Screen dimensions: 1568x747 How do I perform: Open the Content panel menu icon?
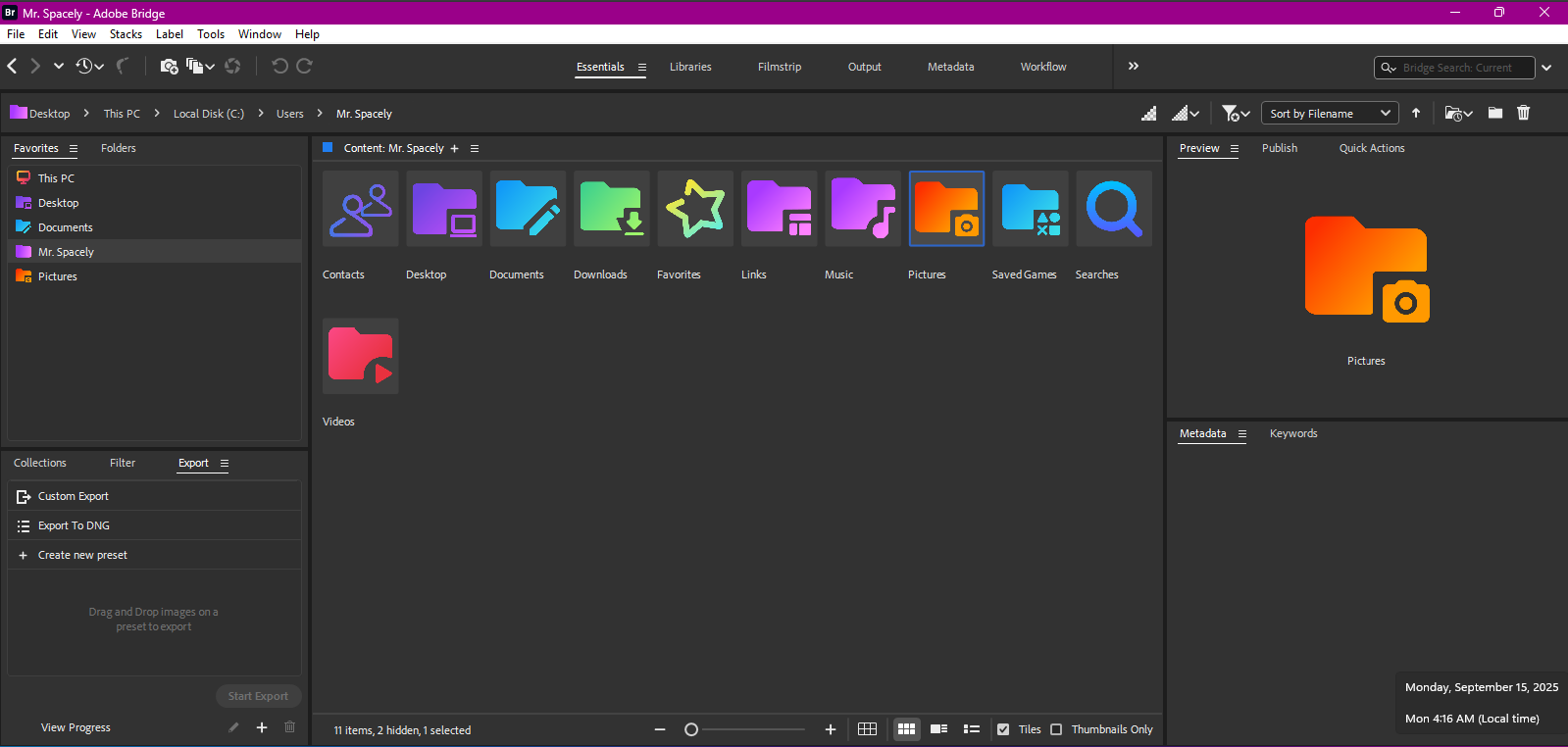point(475,149)
